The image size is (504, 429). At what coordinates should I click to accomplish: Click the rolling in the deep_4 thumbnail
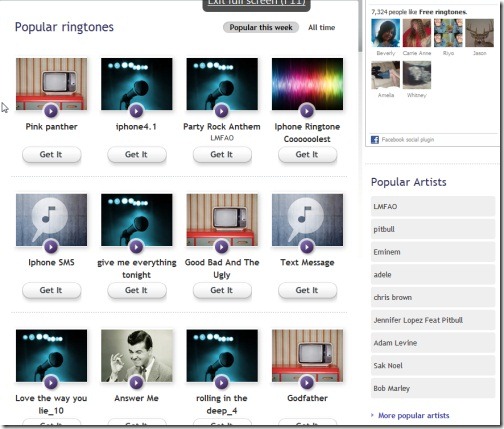pyautogui.click(x=222, y=356)
